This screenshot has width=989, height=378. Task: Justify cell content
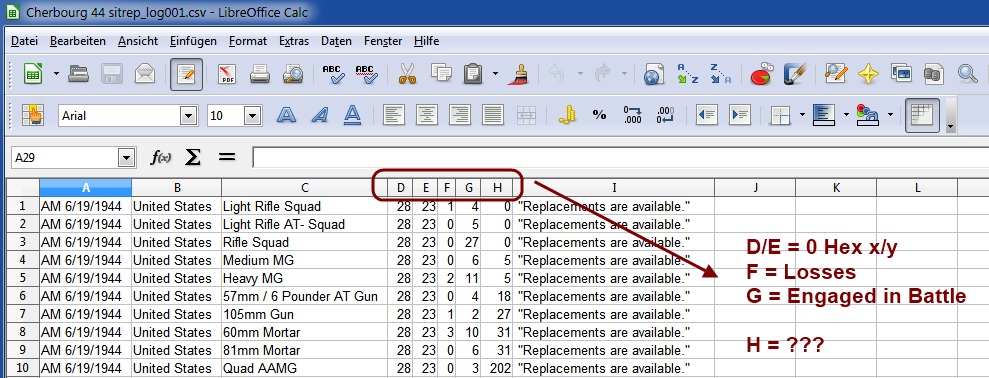(493, 115)
